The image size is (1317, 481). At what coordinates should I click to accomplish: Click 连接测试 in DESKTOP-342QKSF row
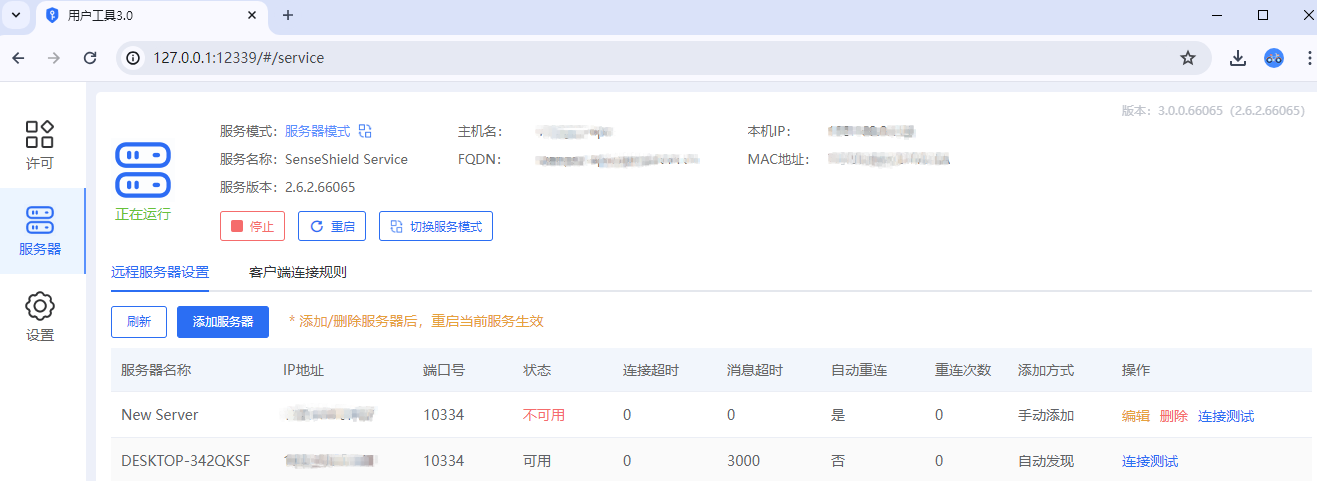pyautogui.click(x=1150, y=461)
